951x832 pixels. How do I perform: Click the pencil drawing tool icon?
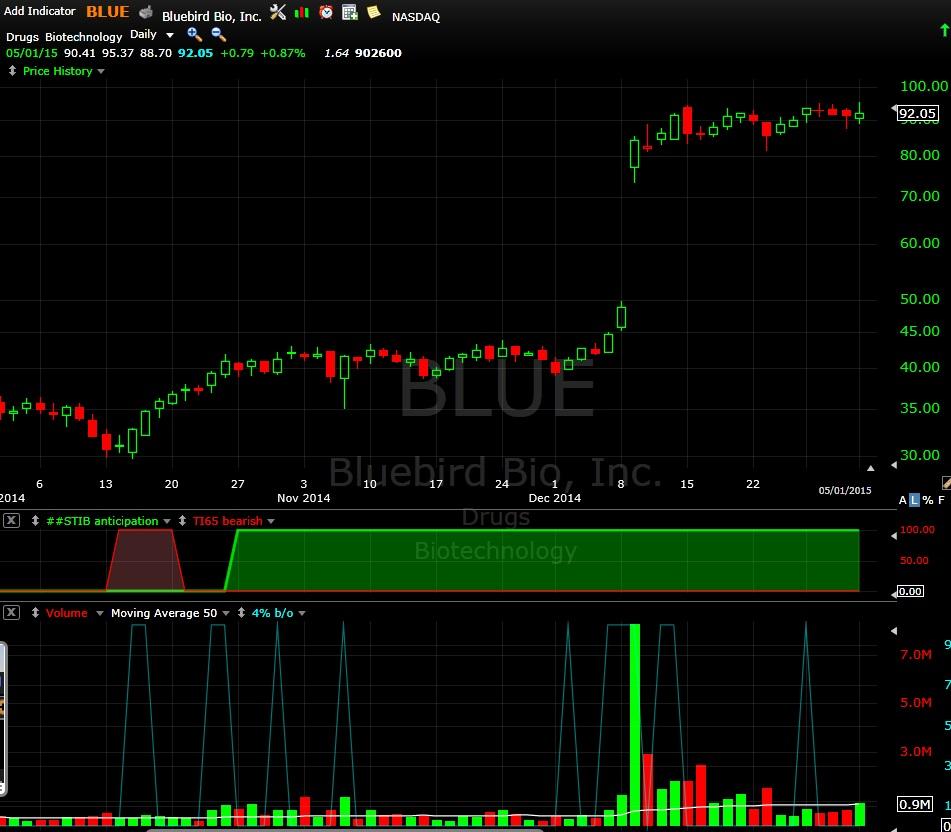pos(946,483)
